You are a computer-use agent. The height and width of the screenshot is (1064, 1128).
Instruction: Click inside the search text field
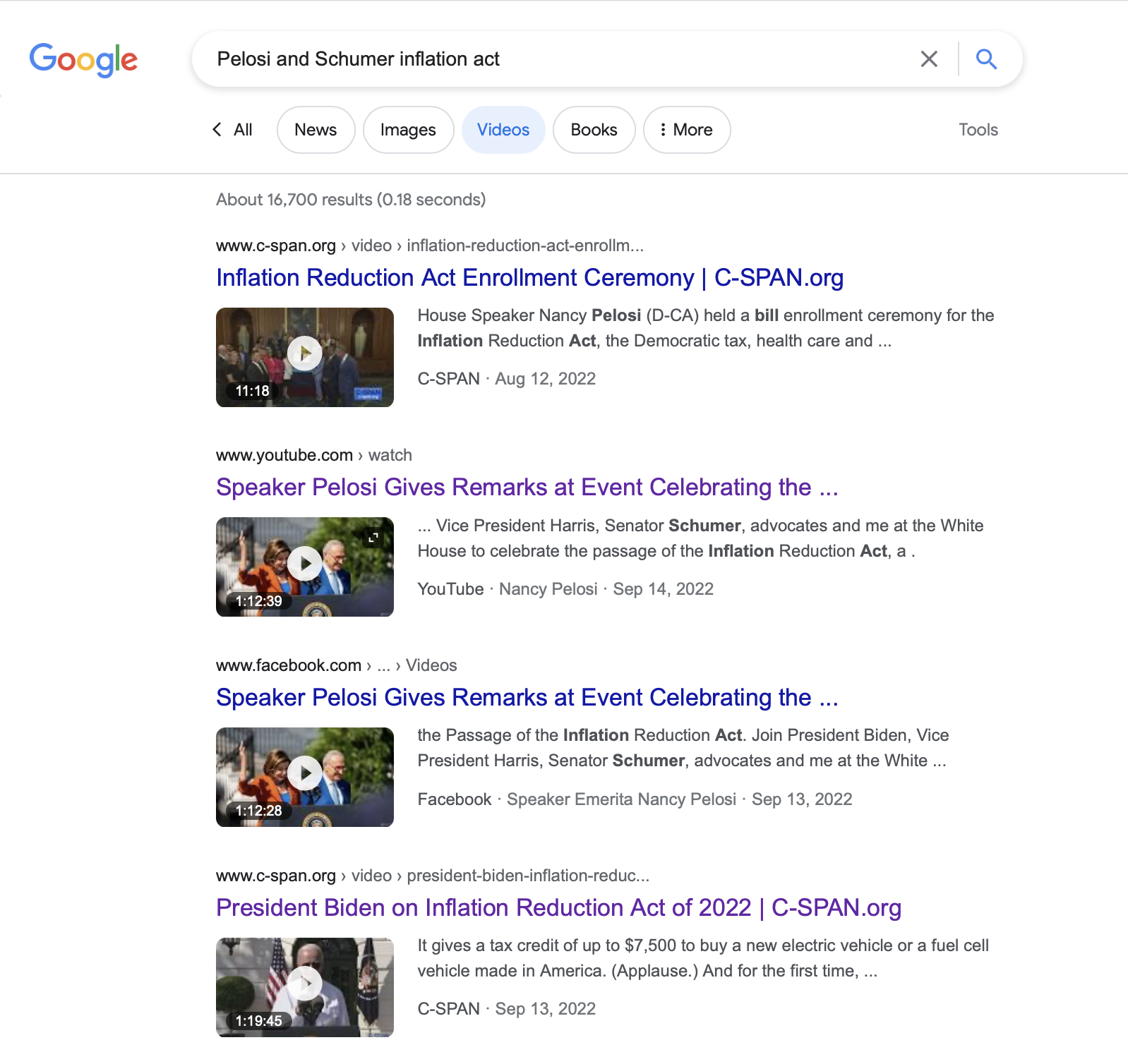[x=551, y=59]
